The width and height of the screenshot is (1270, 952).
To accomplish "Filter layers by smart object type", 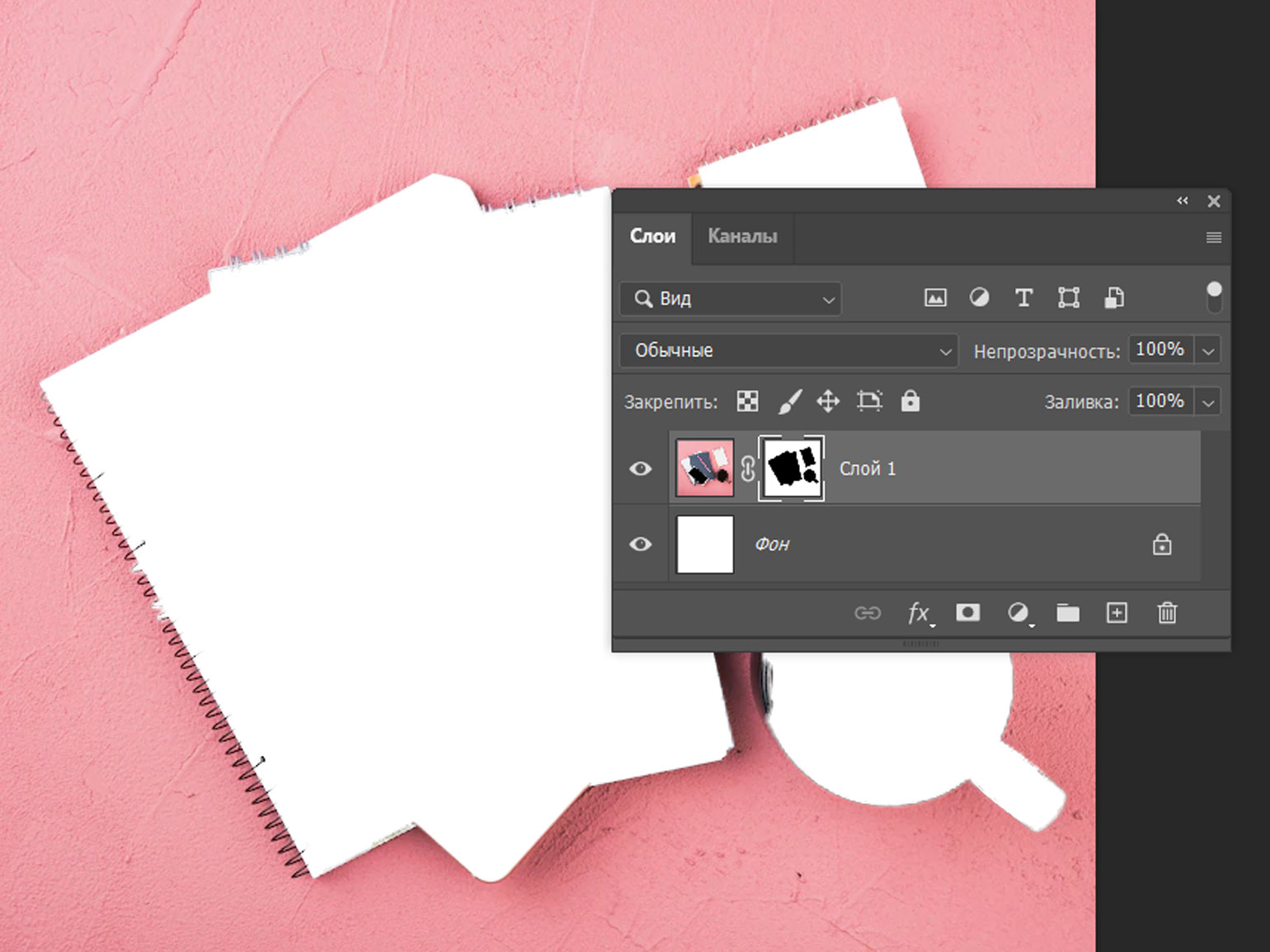I will [1114, 298].
